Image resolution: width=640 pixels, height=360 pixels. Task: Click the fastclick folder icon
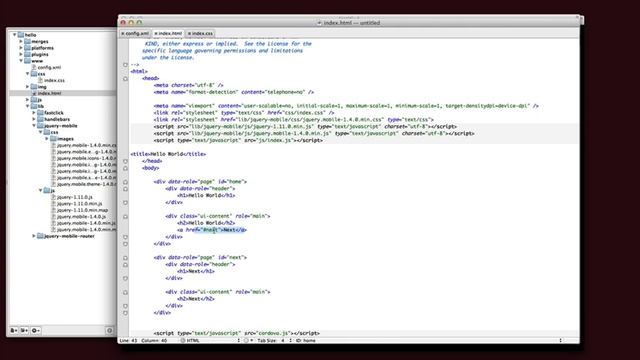click(40, 113)
